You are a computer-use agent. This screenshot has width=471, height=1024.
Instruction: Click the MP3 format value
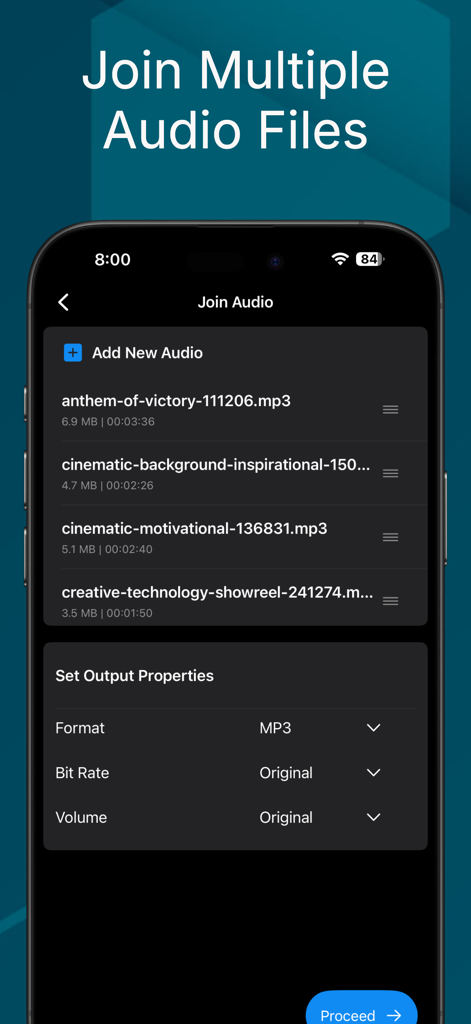[275, 728]
